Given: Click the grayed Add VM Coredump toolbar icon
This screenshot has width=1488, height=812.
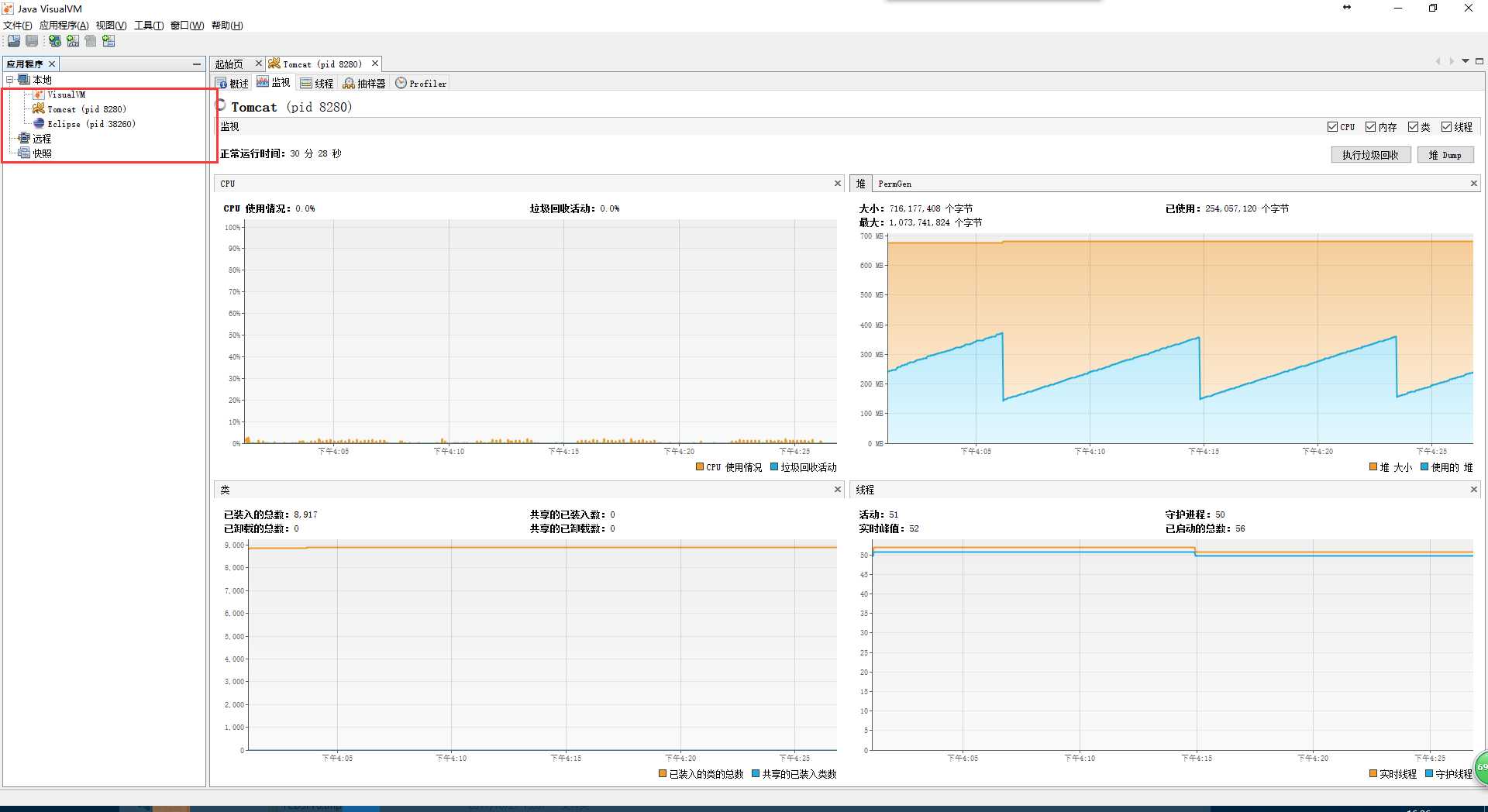Looking at the screenshot, I should (91, 41).
